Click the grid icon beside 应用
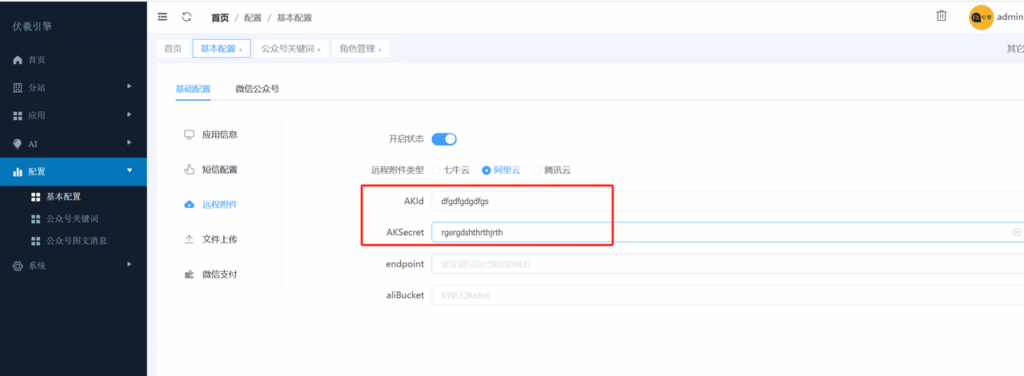 (x=18, y=116)
